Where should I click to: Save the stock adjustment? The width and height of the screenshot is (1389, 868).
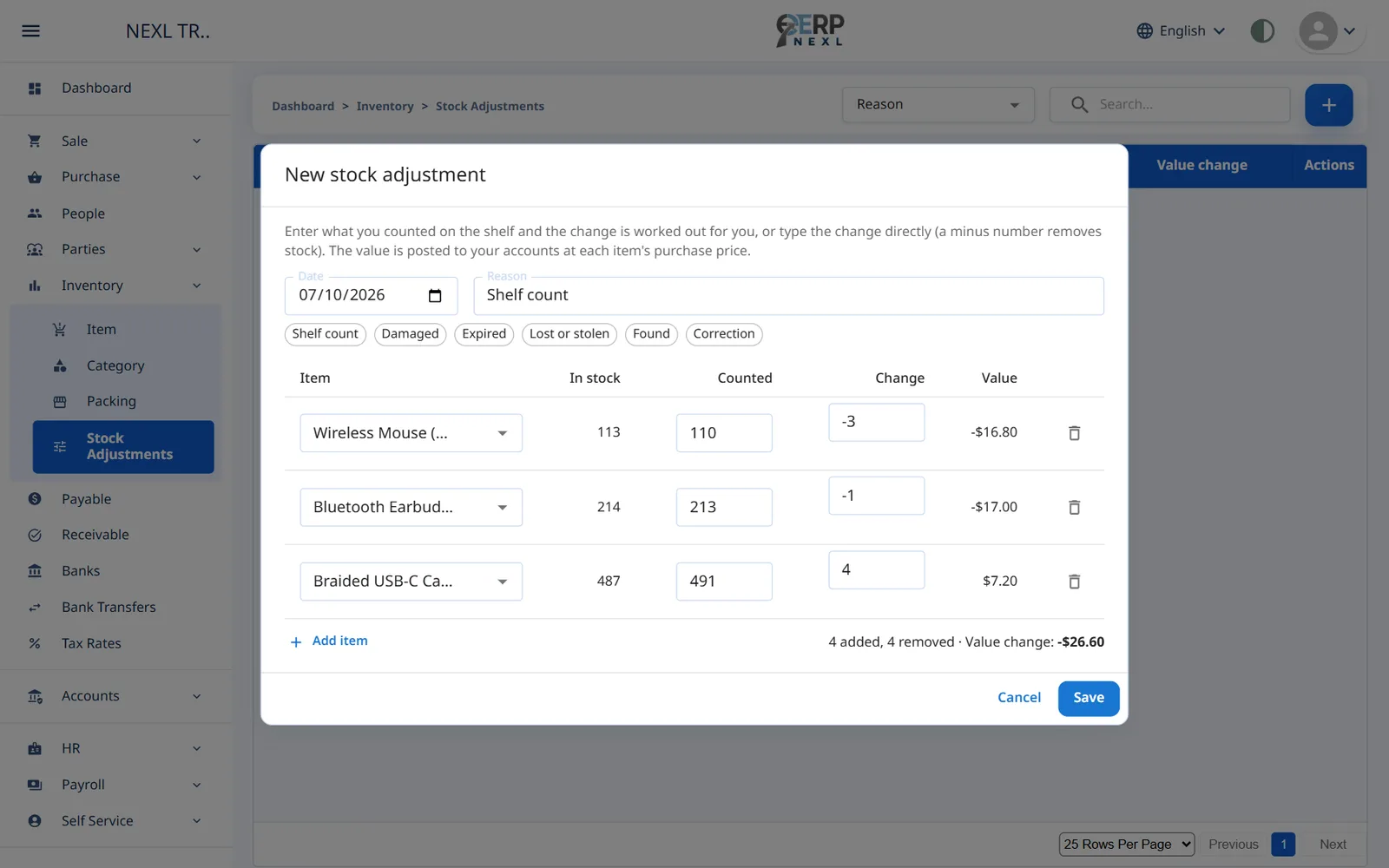pyautogui.click(x=1089, y=699)
